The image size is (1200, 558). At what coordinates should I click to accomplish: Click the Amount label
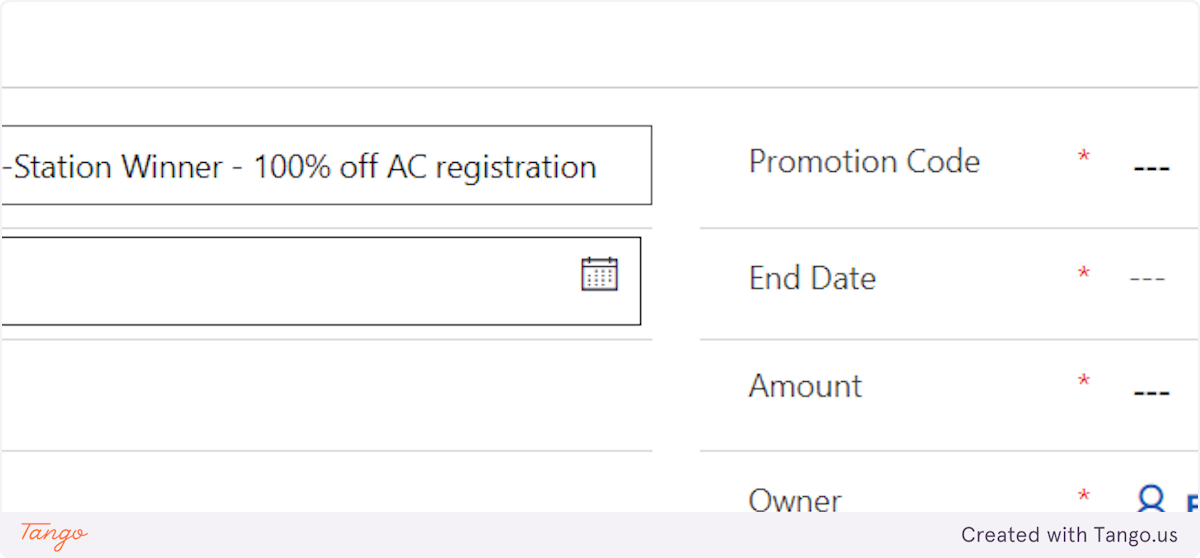coord(805,386)
